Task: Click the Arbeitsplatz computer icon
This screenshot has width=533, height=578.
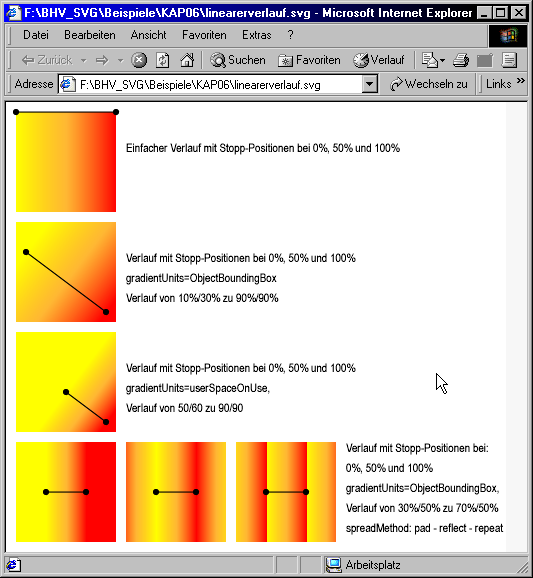Action: coord(334,565)
